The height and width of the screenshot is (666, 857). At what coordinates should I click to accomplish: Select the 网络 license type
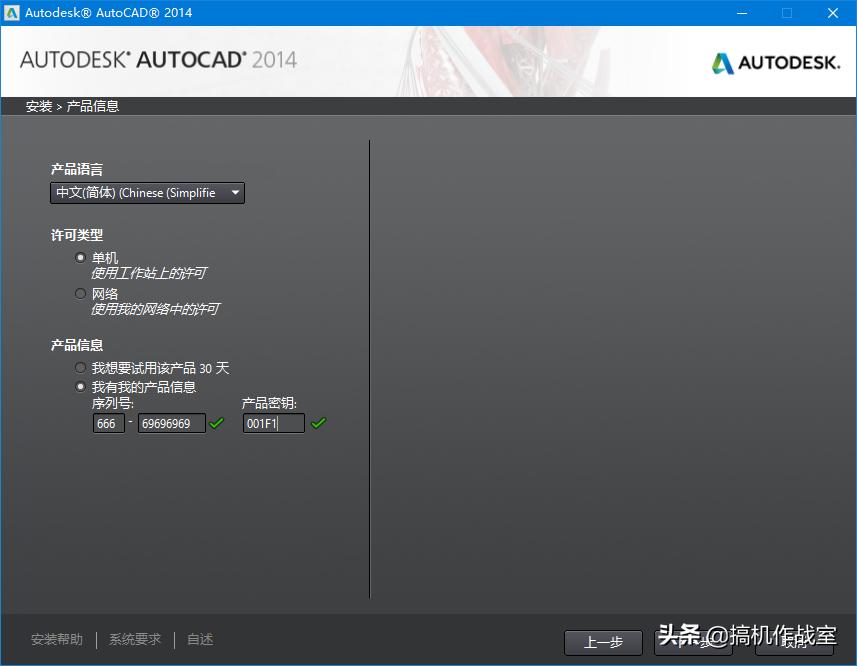click(80, 293)
